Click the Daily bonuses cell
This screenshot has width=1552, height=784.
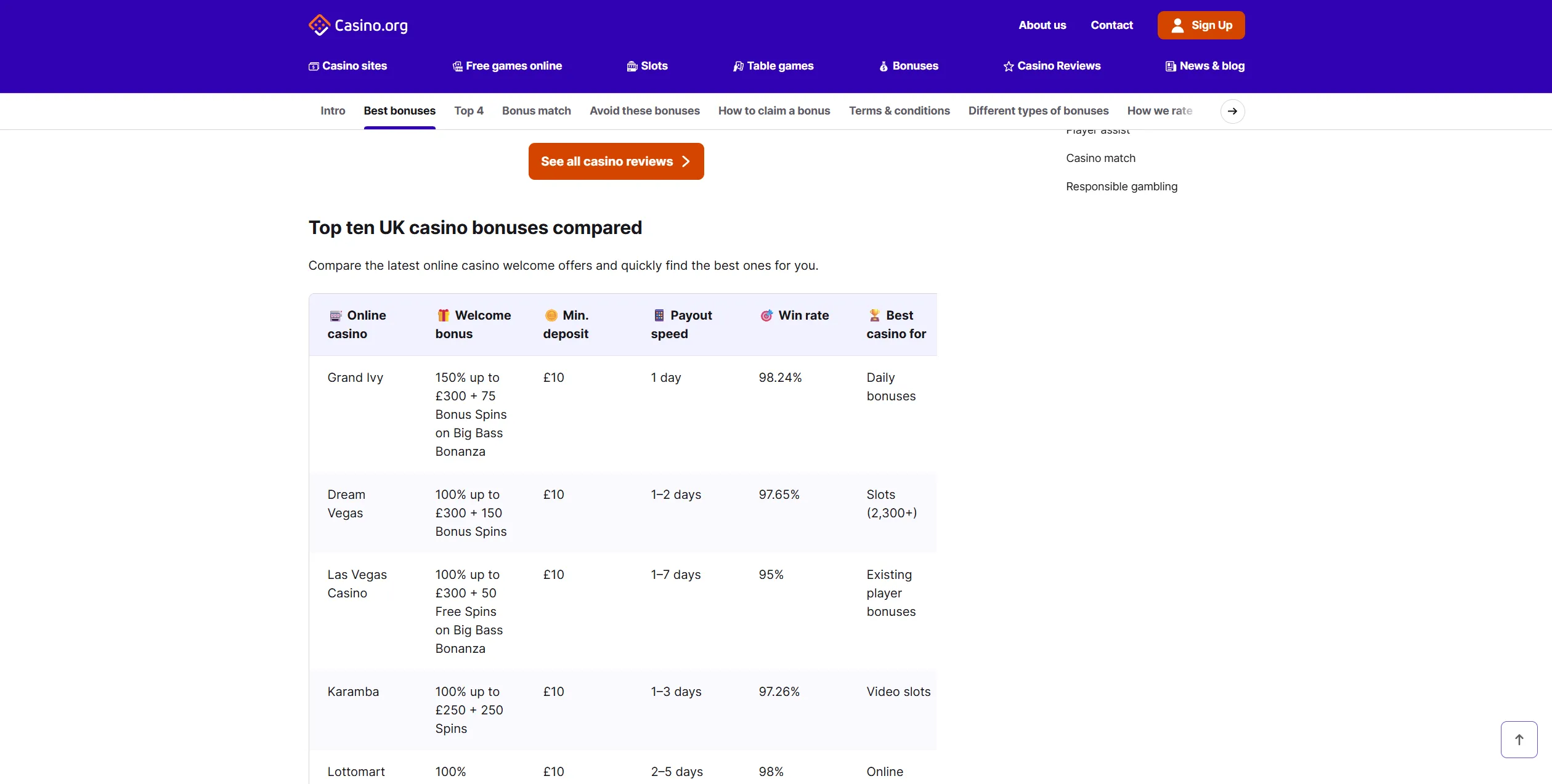[890, 387]
